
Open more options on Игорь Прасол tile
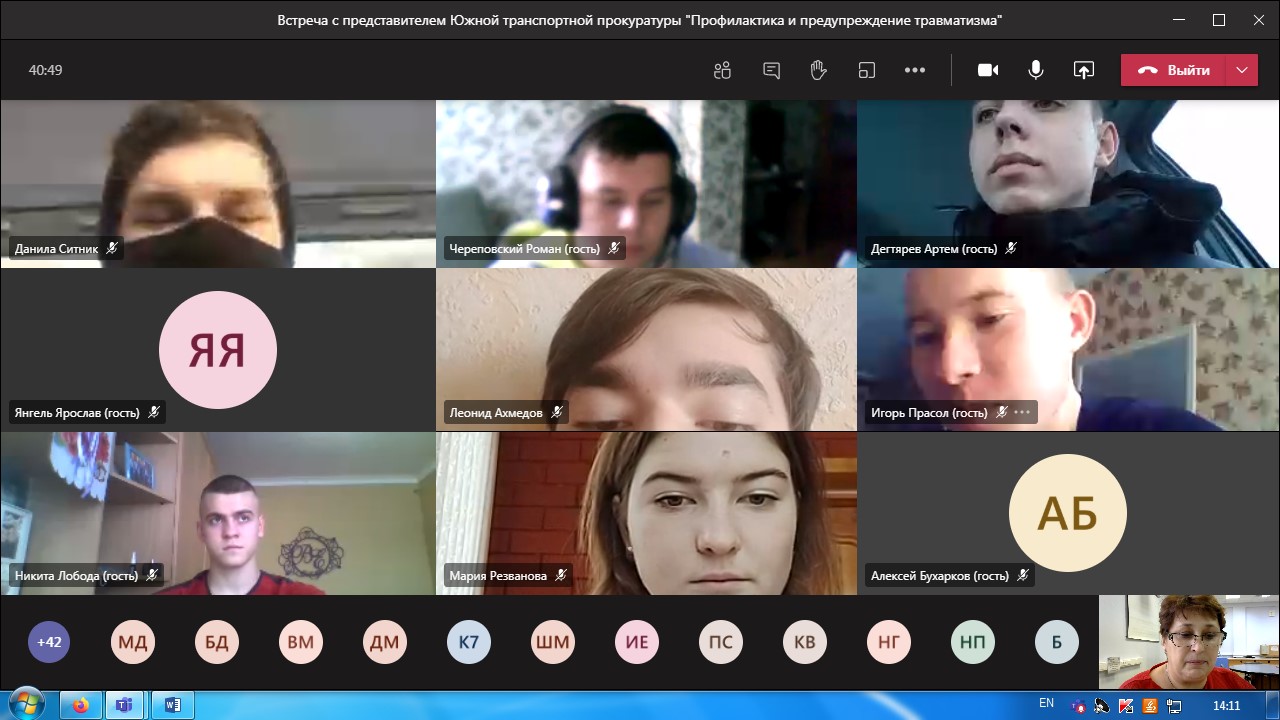1022,412
